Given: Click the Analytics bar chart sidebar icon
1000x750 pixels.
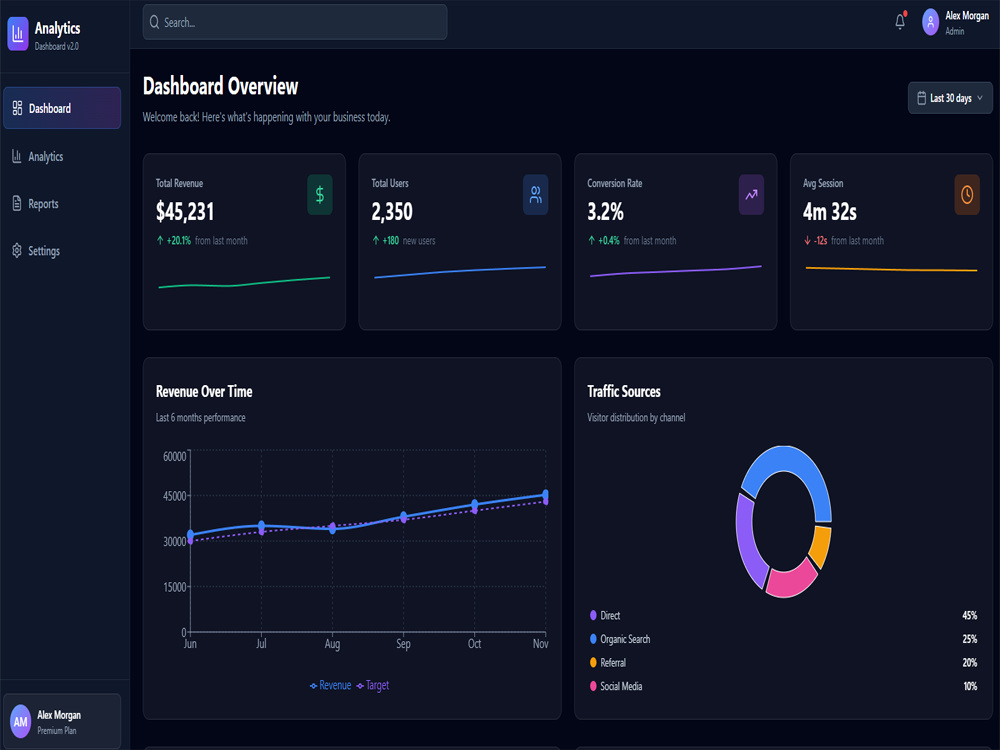Looking at the screenshot, I should tap(17, 156).
